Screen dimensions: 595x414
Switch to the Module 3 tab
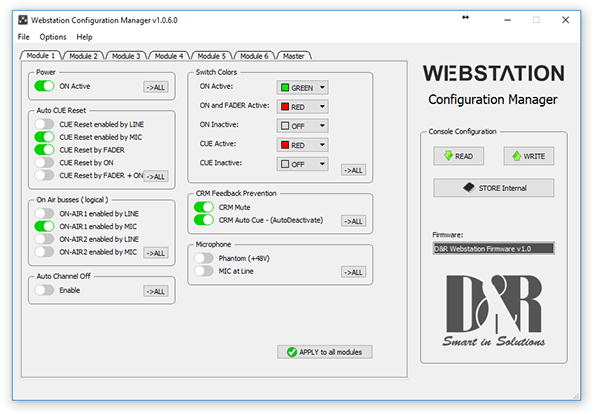coord(126,56)
